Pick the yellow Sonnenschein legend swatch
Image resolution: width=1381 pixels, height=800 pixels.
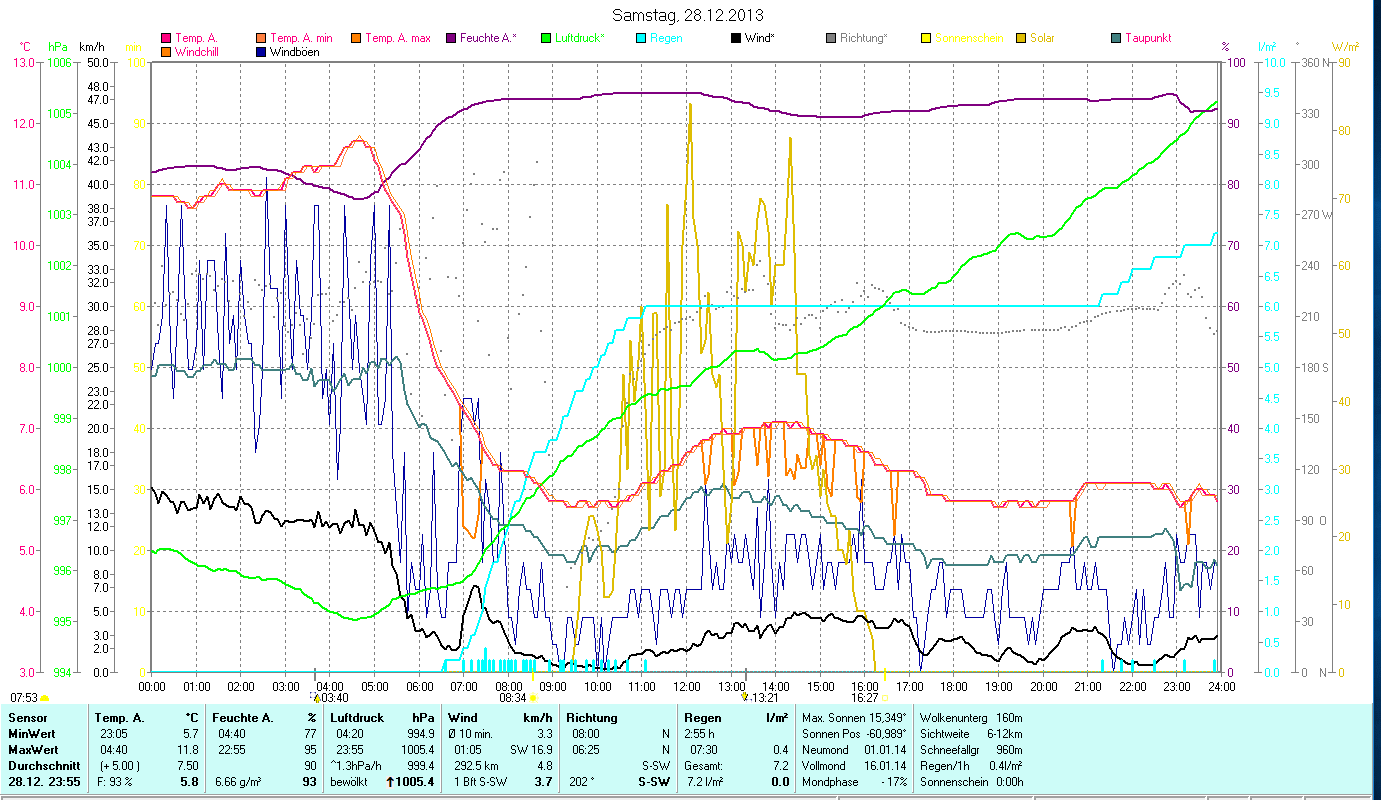pos(927,39)
